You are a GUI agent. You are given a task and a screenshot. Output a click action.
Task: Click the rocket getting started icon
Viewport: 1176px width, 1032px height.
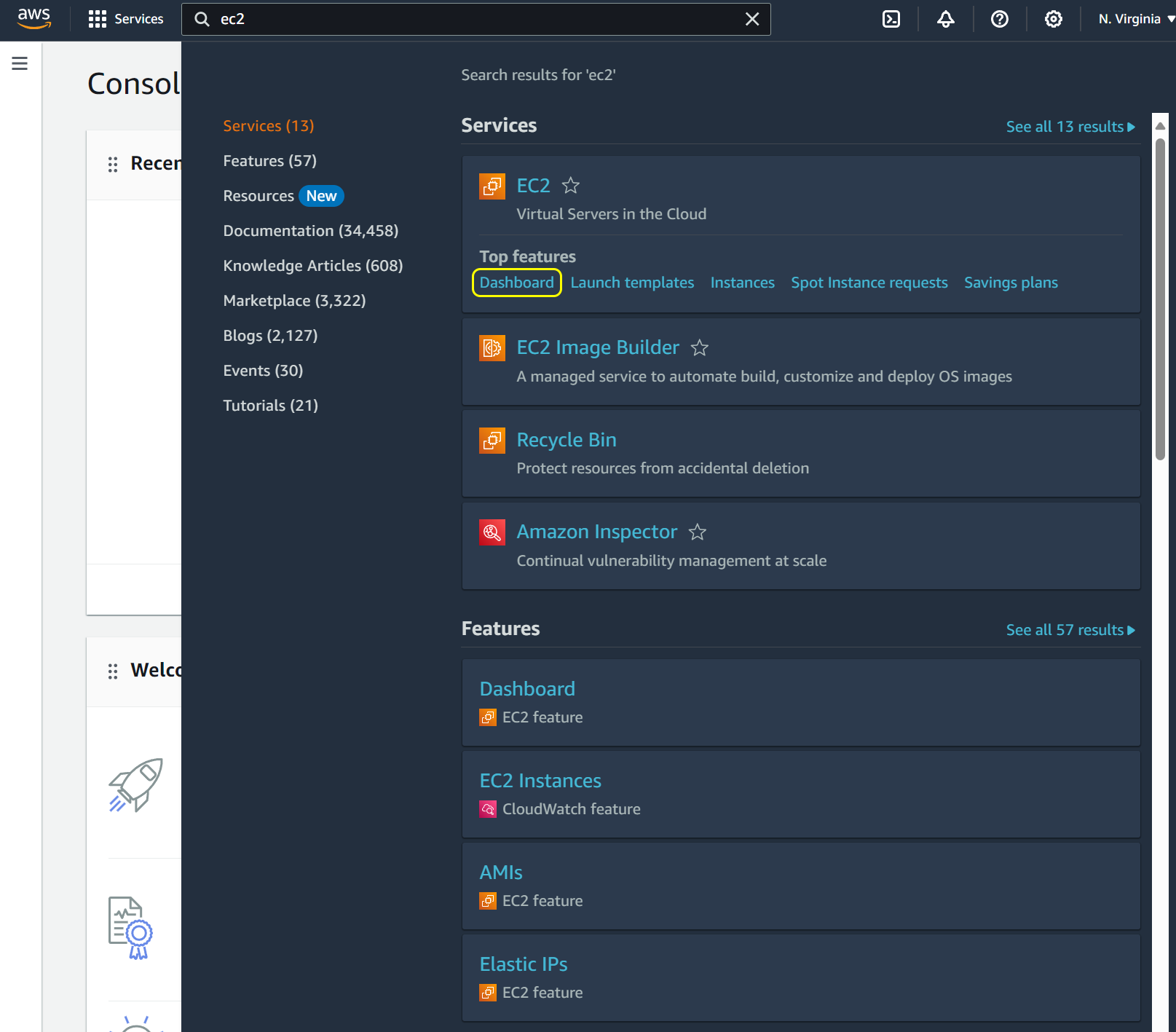tap(136, 785)
